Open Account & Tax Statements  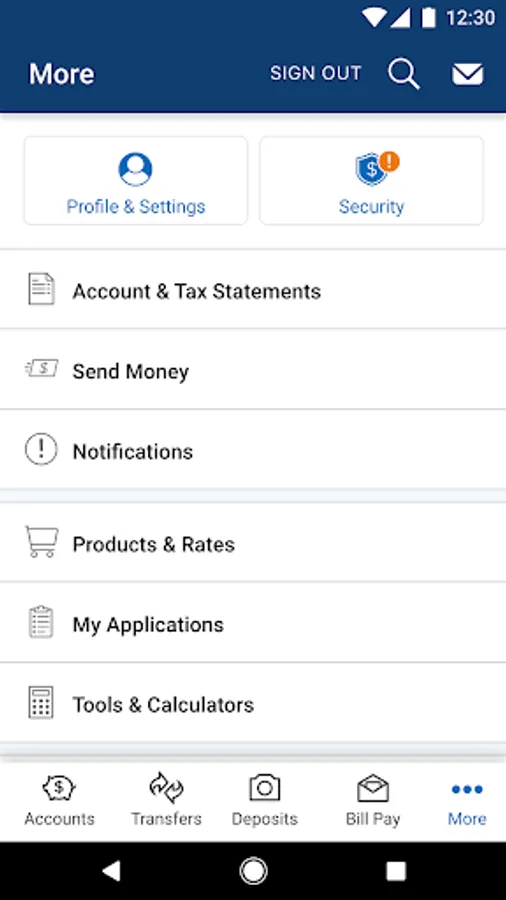click(x=253, y=289)
